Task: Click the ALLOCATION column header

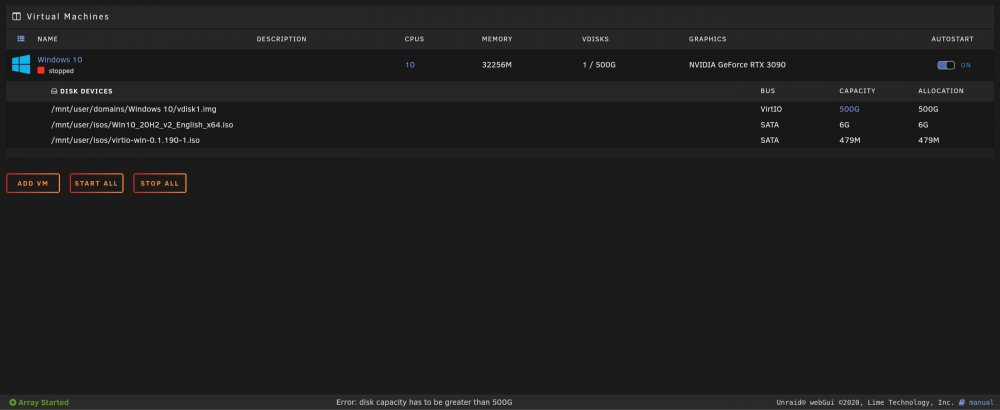Action: (941, 91)
